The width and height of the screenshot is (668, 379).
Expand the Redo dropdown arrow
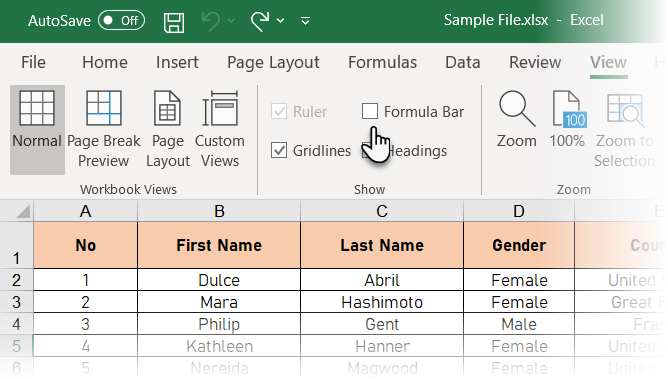point(280,20)
